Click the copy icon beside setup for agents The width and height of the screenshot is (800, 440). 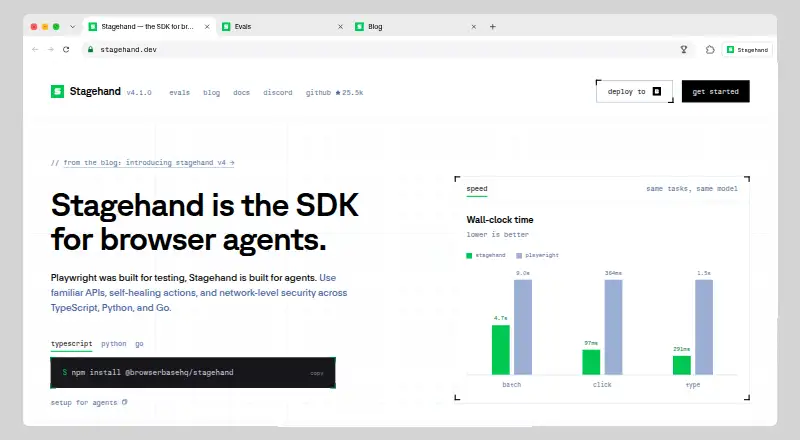[x=124, y=402]
